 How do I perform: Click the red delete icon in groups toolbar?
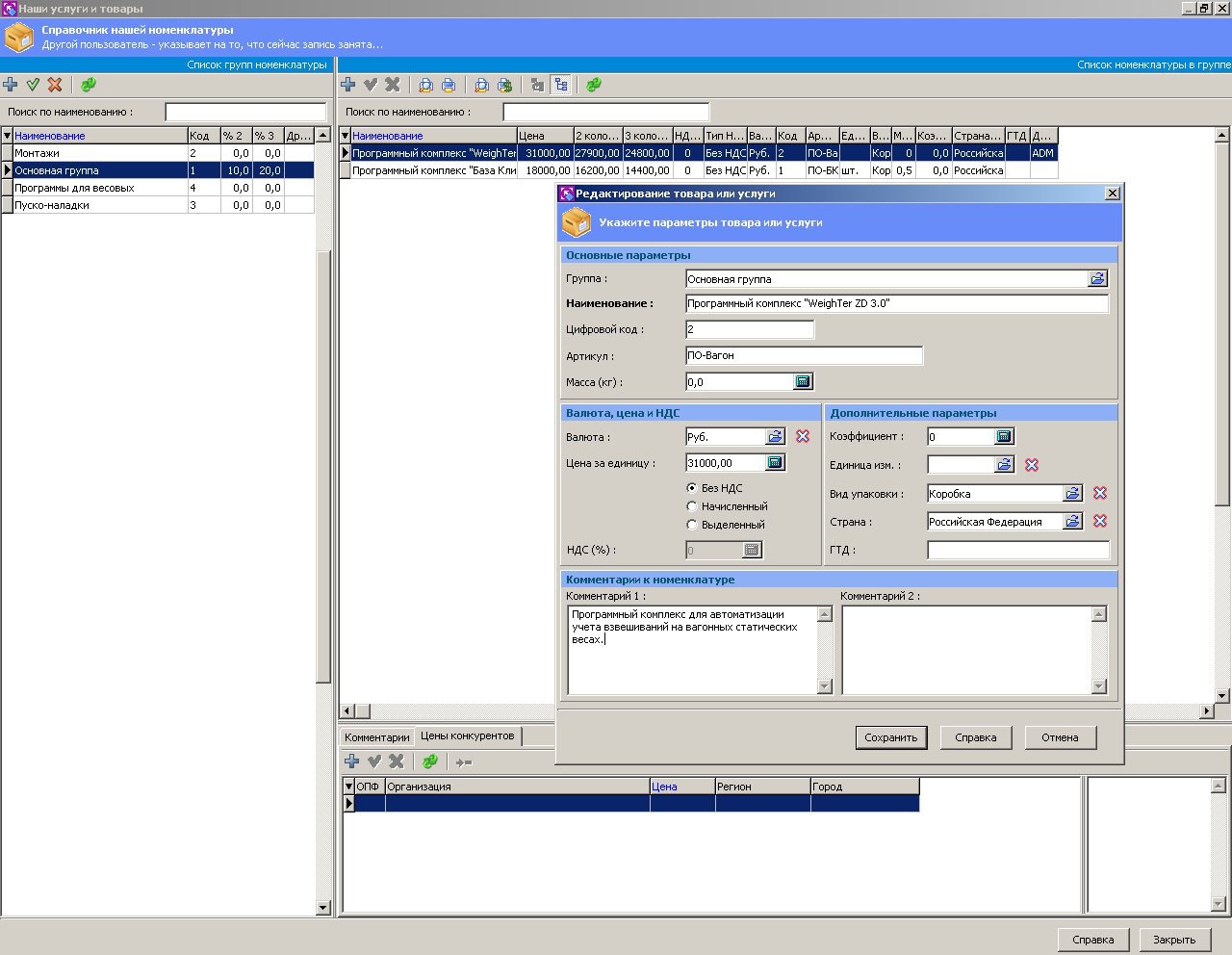click(55, 85)
